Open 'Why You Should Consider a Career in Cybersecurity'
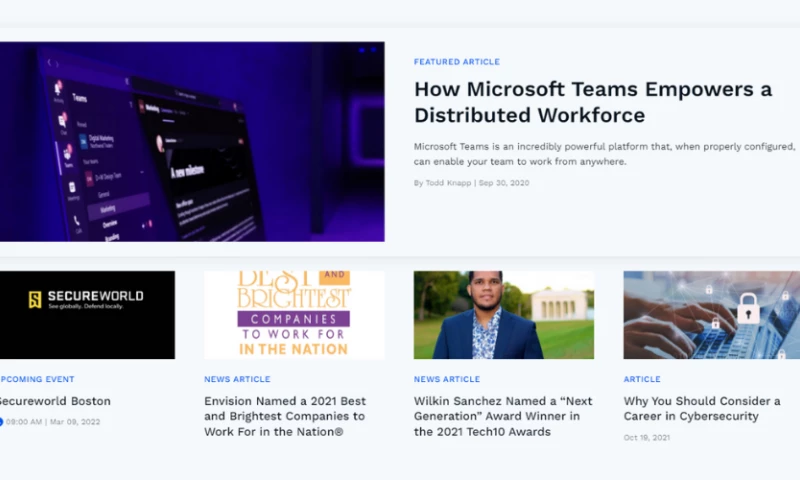 coord(701,408)
